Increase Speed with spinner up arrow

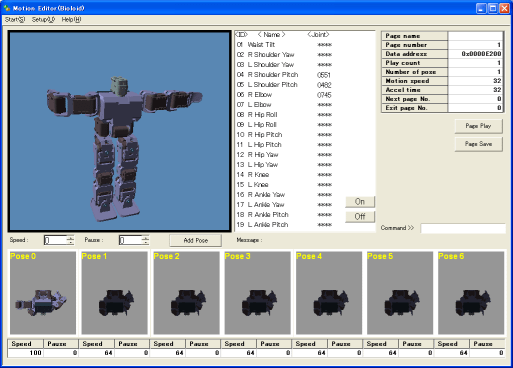pos(70,238)
